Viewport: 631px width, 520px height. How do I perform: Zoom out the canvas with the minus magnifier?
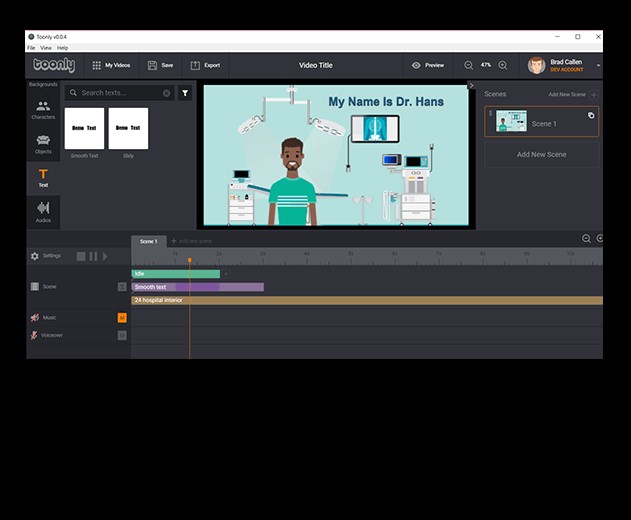pos(469,65)
